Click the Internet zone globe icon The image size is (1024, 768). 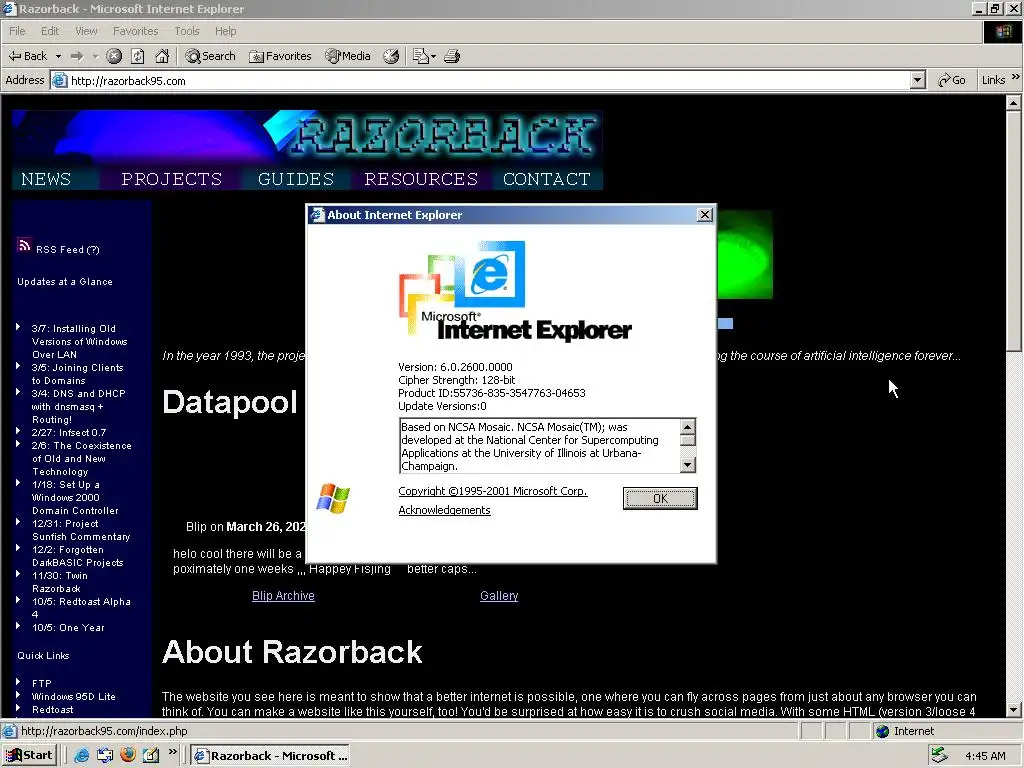pos(882,731)
